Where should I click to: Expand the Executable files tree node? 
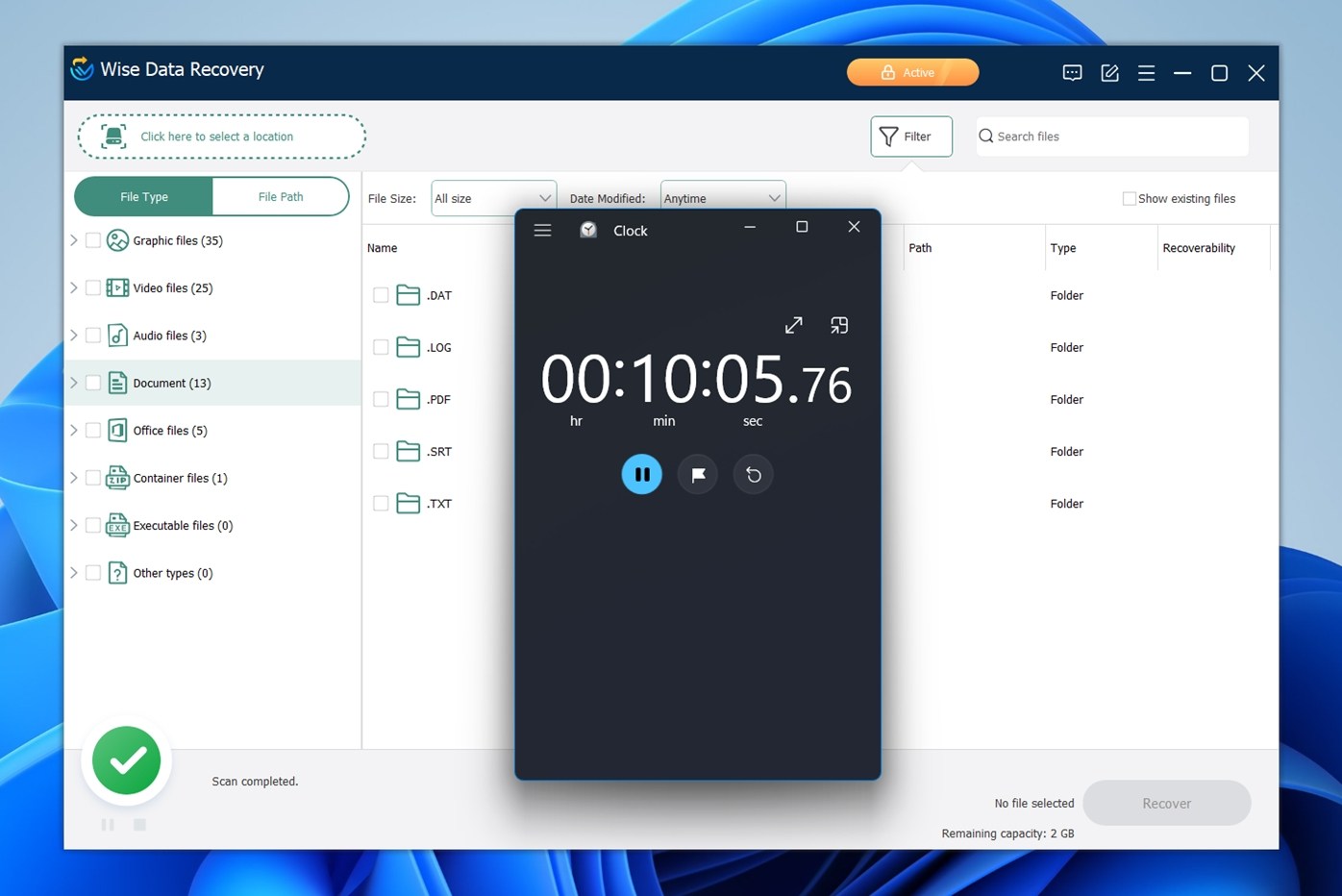[x=74, y=525]
